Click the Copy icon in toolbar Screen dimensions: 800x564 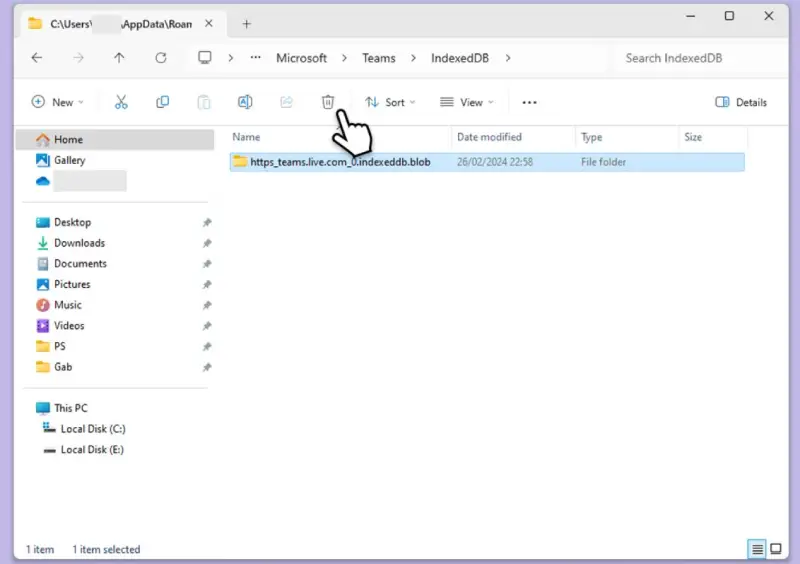click(x=162, y=102)
